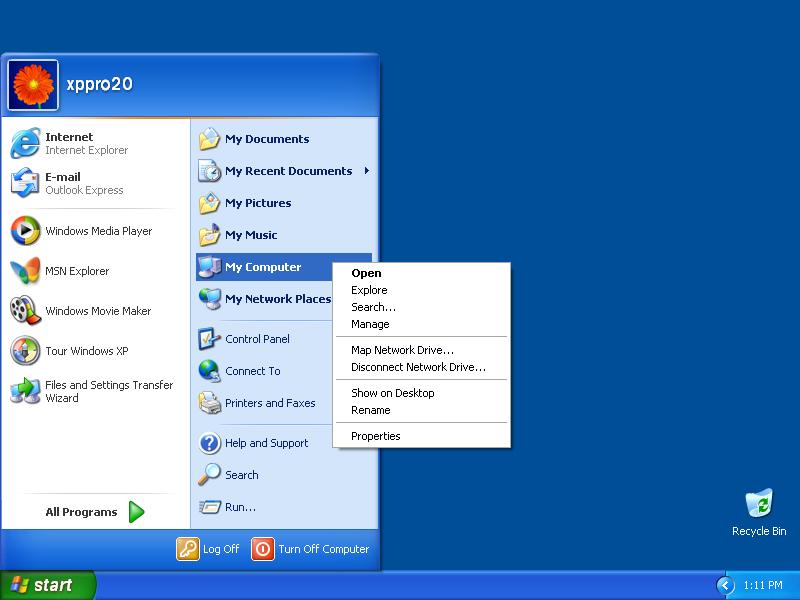
Task: Click the Printers and Faxes label
Action: pyautogui.click(x=270, y=403)
